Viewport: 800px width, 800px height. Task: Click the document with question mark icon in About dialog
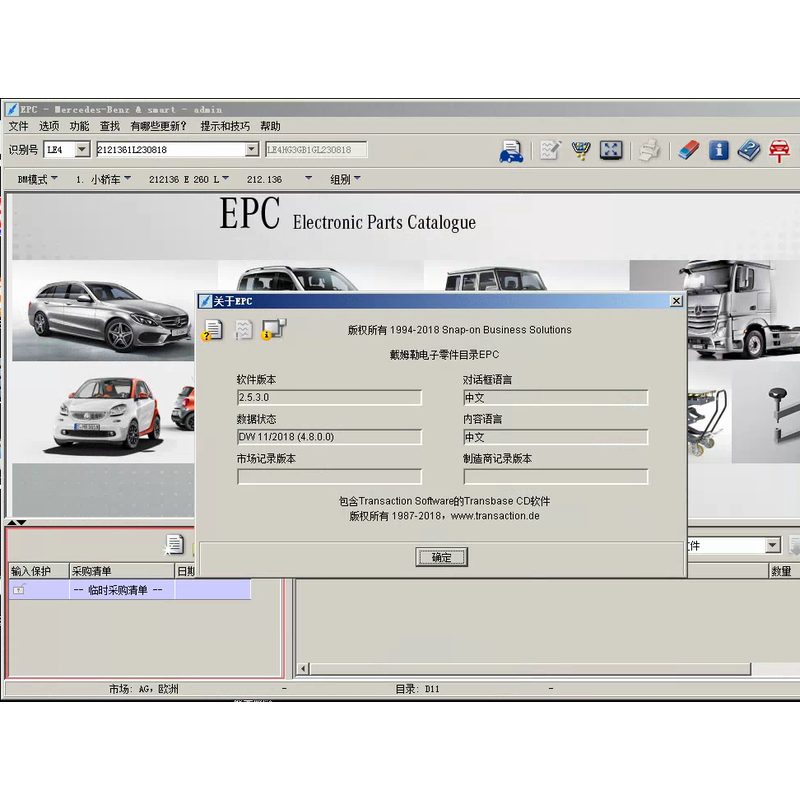[x=212, y=330]
